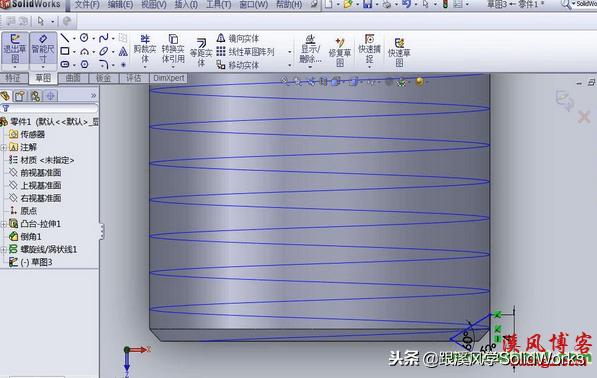Open the 工具(T) menu
This screenshot has height=378, width=597.
click(x=219, y=5)
